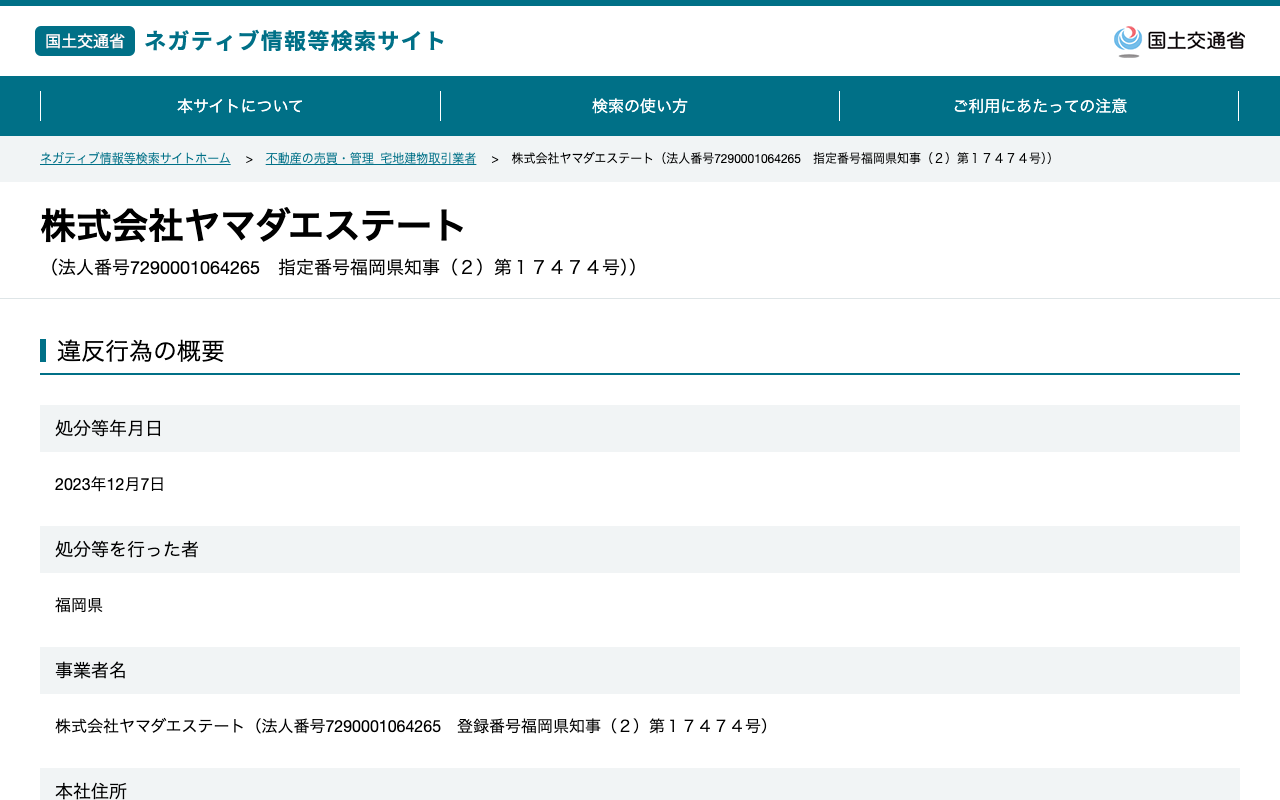Image resolution: width=1280 pixels, height=800 pixels.
Task: Click 国土交通省 text beside the emblem
Action: click(x=1196, y=41)
